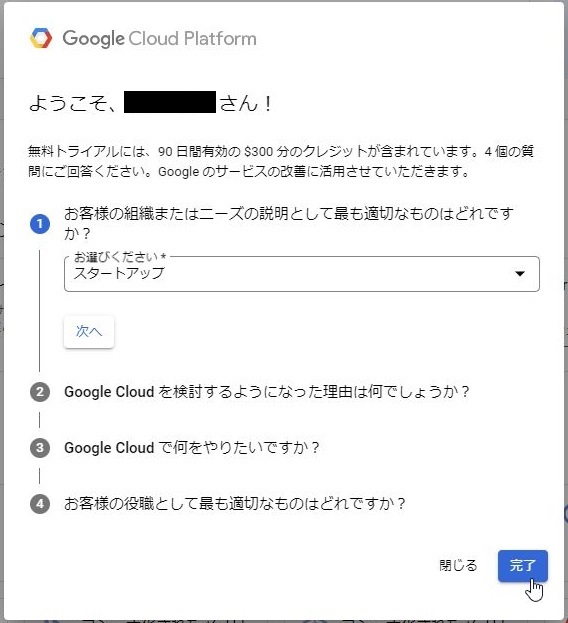
Task: Click the step 4 circle indicator
Action: tap(40, 504)
